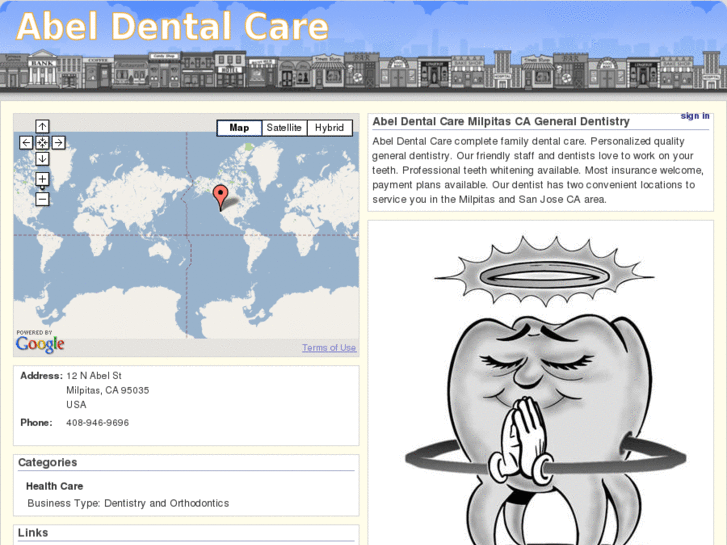The height and width of the screenshot is (545, 727).
Task: Click the Abel Dental Care header title
Action: point(172,27)
